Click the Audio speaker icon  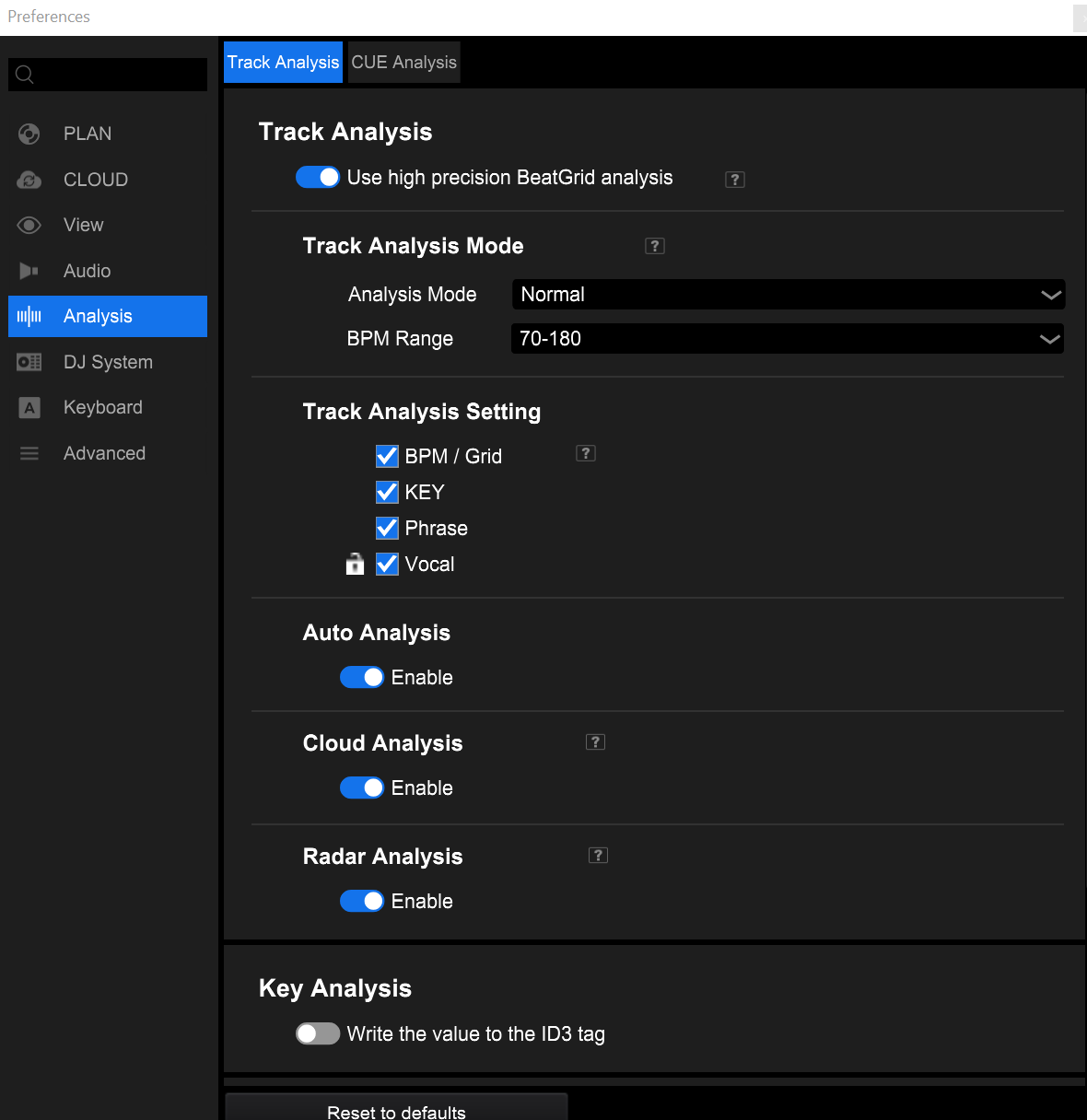29,271
